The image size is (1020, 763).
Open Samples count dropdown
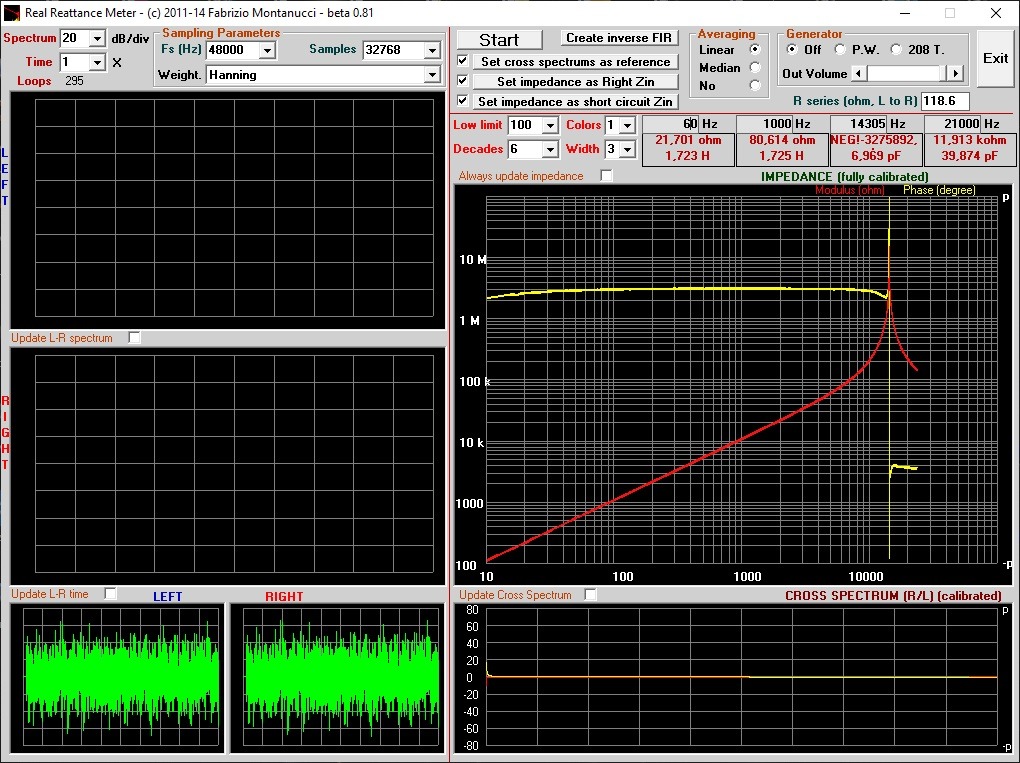(433, 50)
